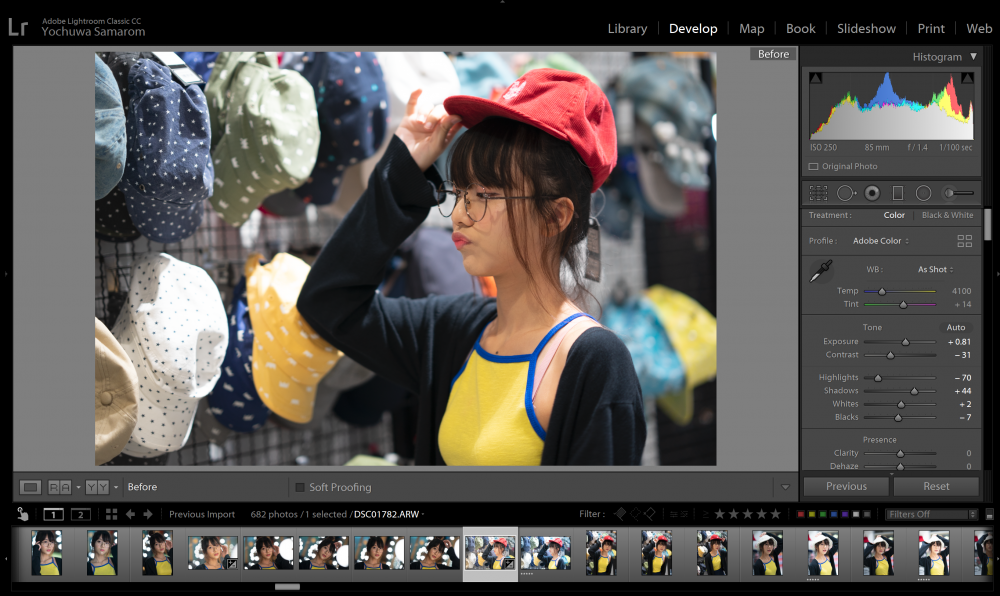Select the Red Eye Correction tool

point(872,193)
